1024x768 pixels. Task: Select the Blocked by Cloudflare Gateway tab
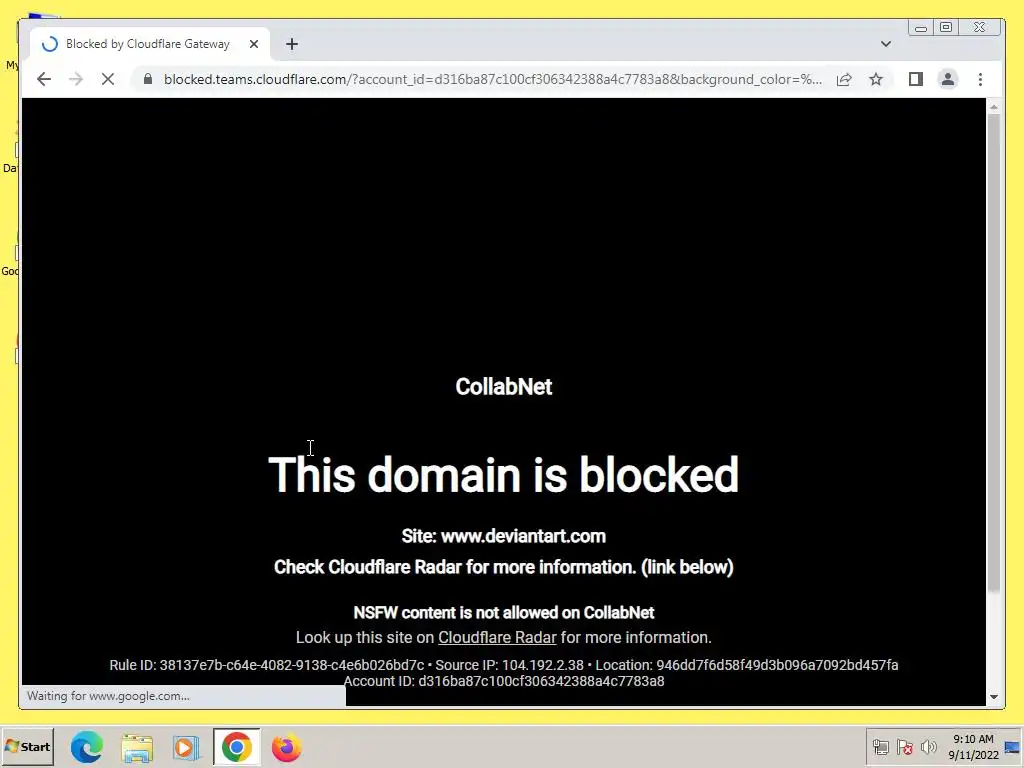150,44
